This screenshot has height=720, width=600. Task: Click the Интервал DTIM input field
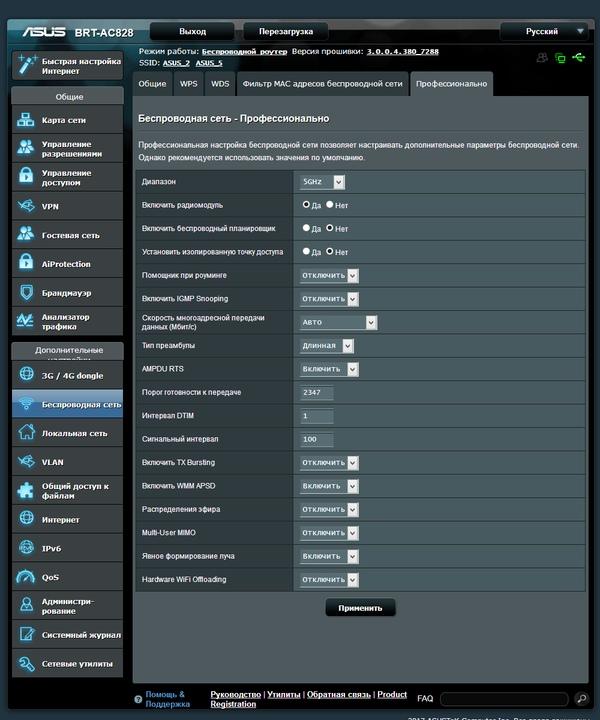click(x=317, y=416)
